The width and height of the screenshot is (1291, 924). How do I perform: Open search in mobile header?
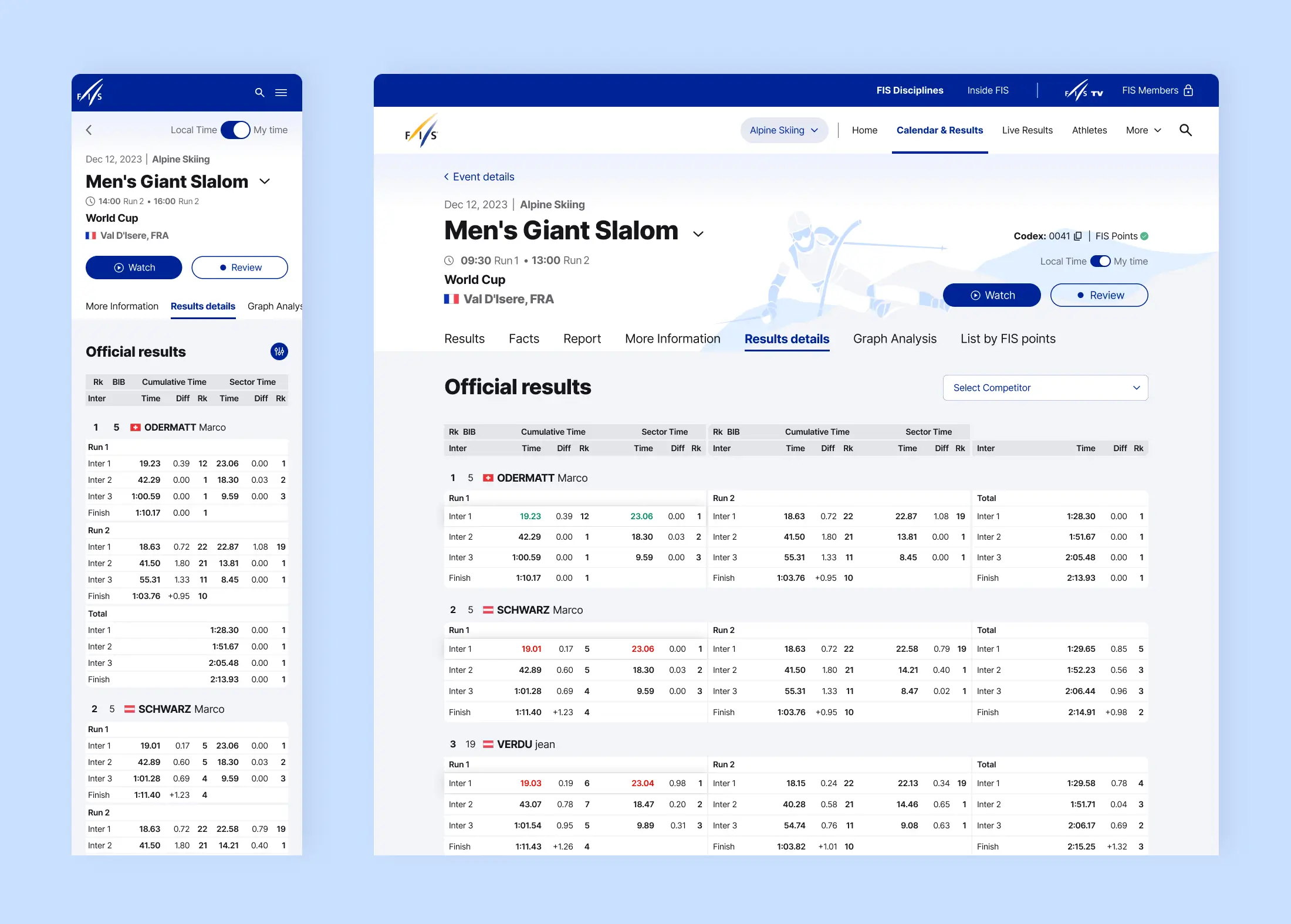click(259, 93)
